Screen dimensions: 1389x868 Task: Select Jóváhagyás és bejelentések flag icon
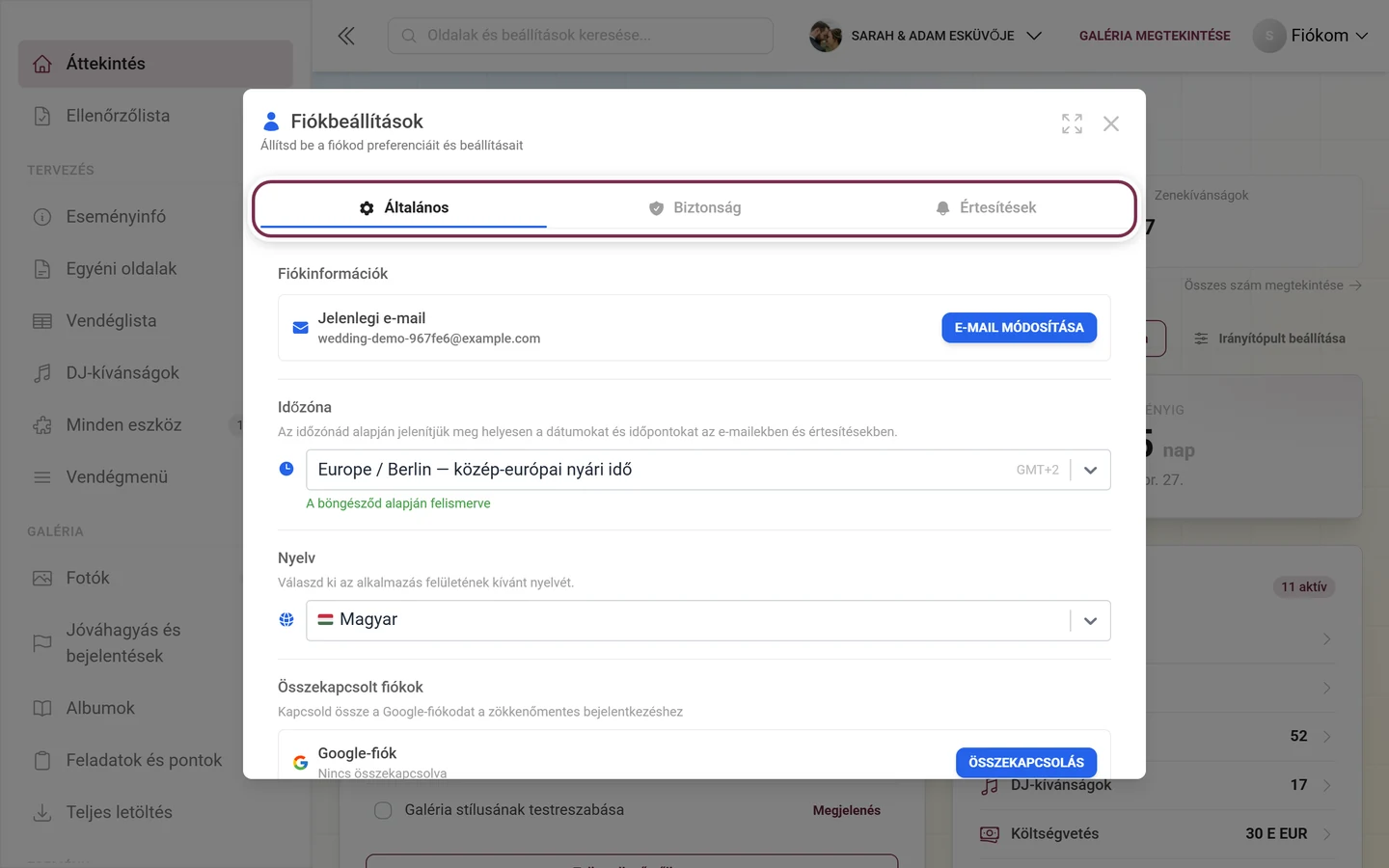(x=42, y=643)
